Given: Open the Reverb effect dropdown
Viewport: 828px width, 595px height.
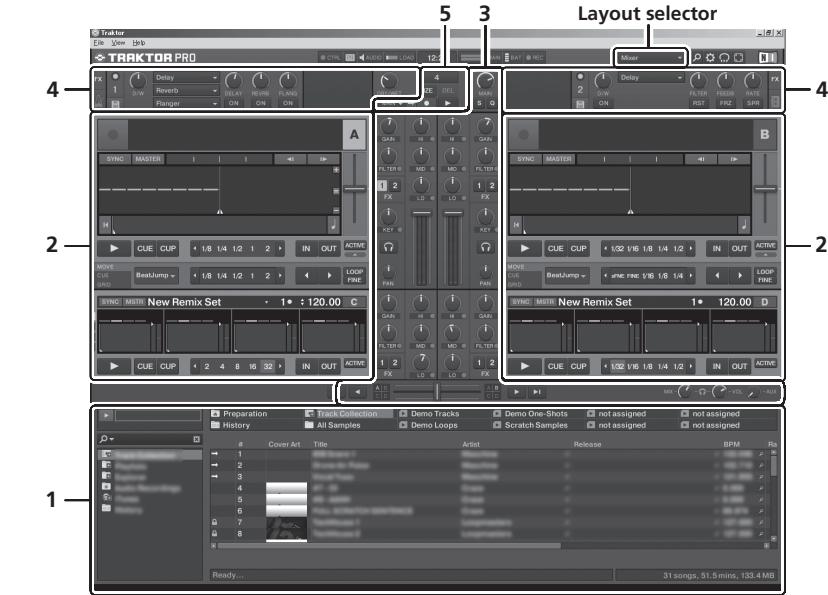Looking at the screenshot, I should click(186, 91).
